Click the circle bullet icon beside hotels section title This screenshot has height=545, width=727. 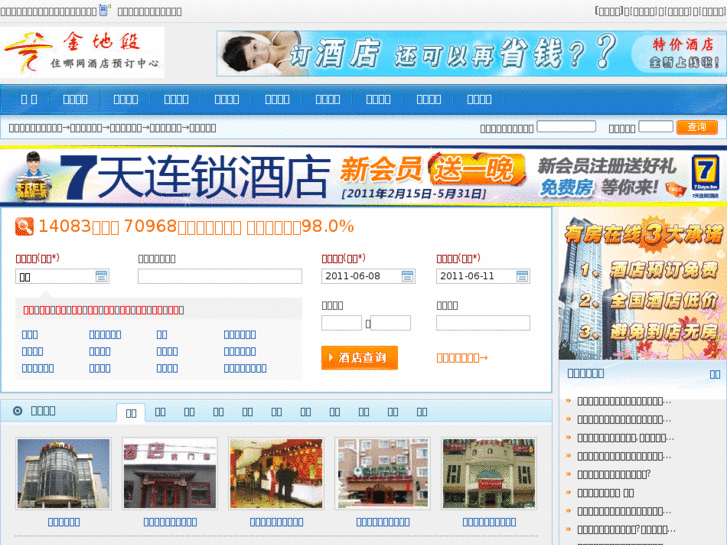18,411
